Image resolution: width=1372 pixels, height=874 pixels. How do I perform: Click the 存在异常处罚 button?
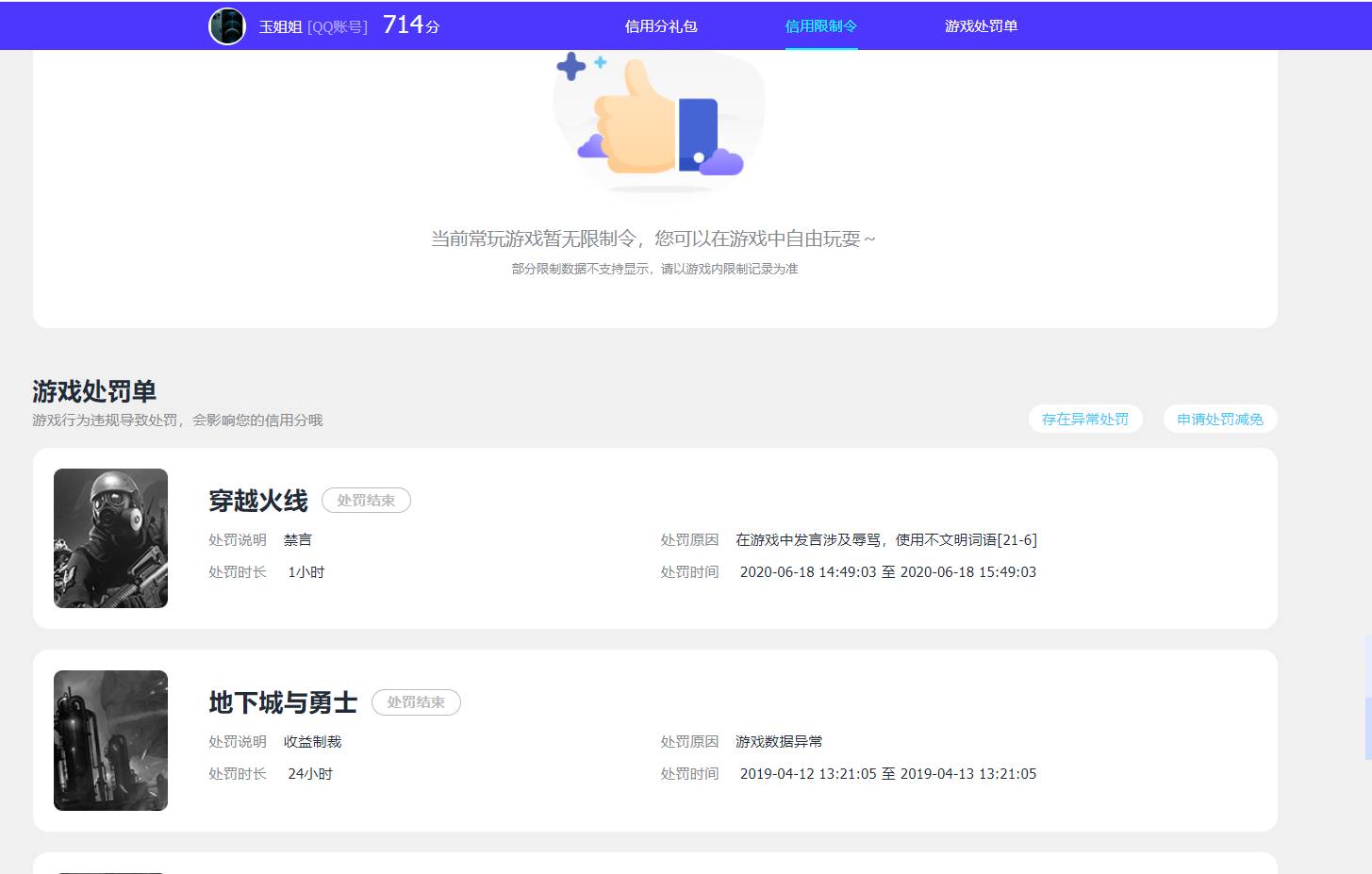[x=1084, y=419]
